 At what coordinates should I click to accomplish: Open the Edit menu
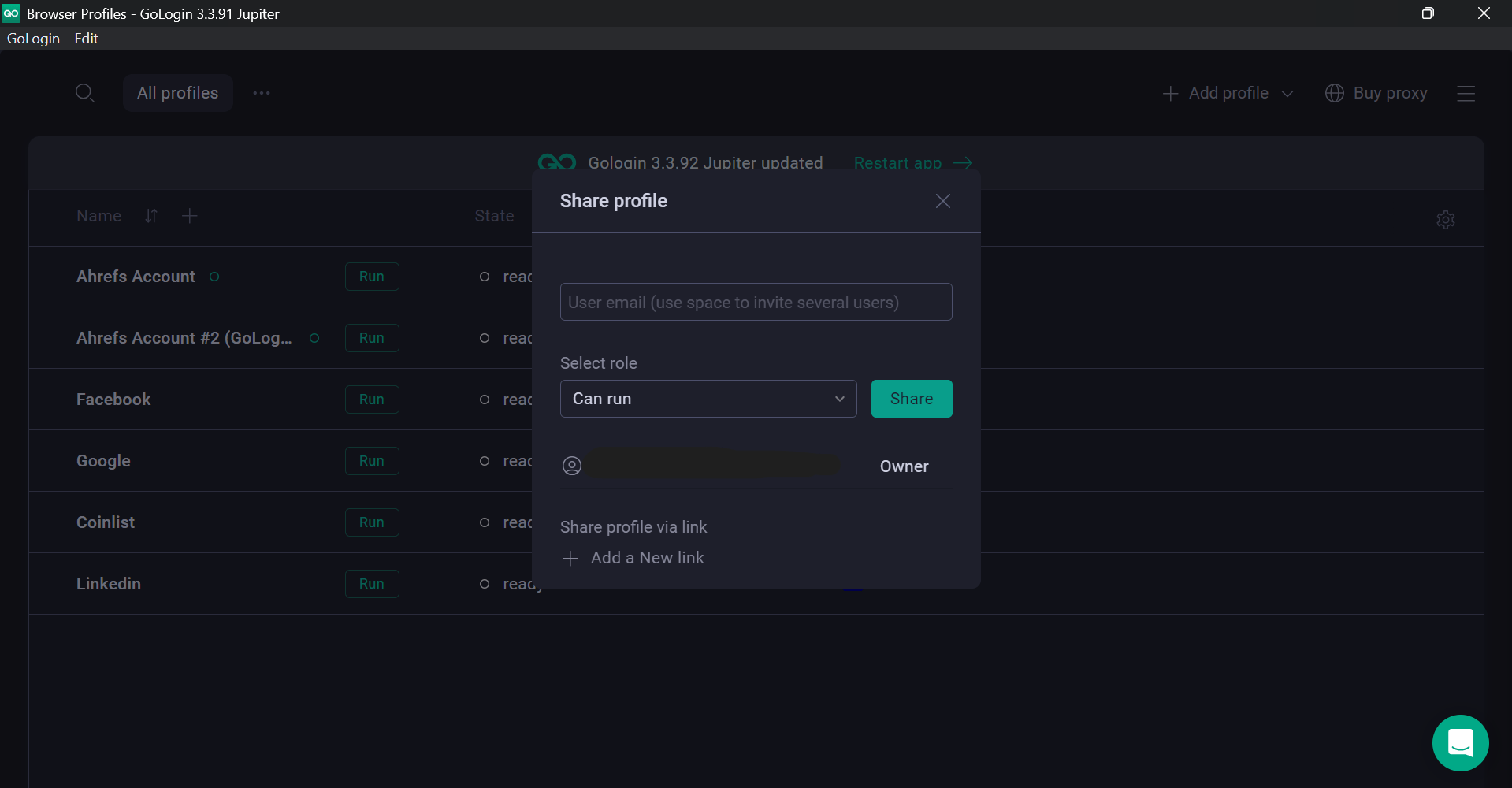(86, 39)
